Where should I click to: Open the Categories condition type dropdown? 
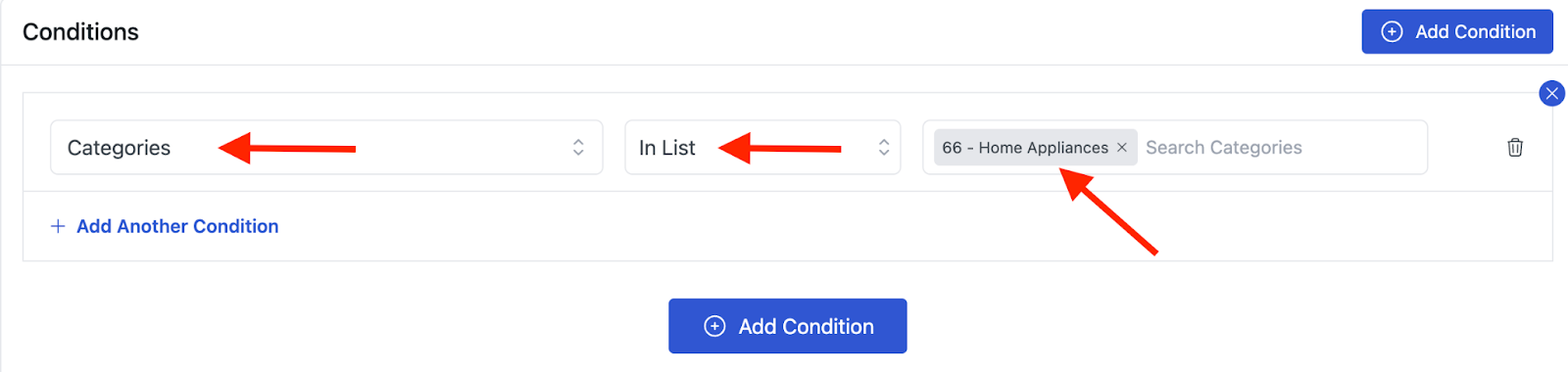(x=326, y=147)
